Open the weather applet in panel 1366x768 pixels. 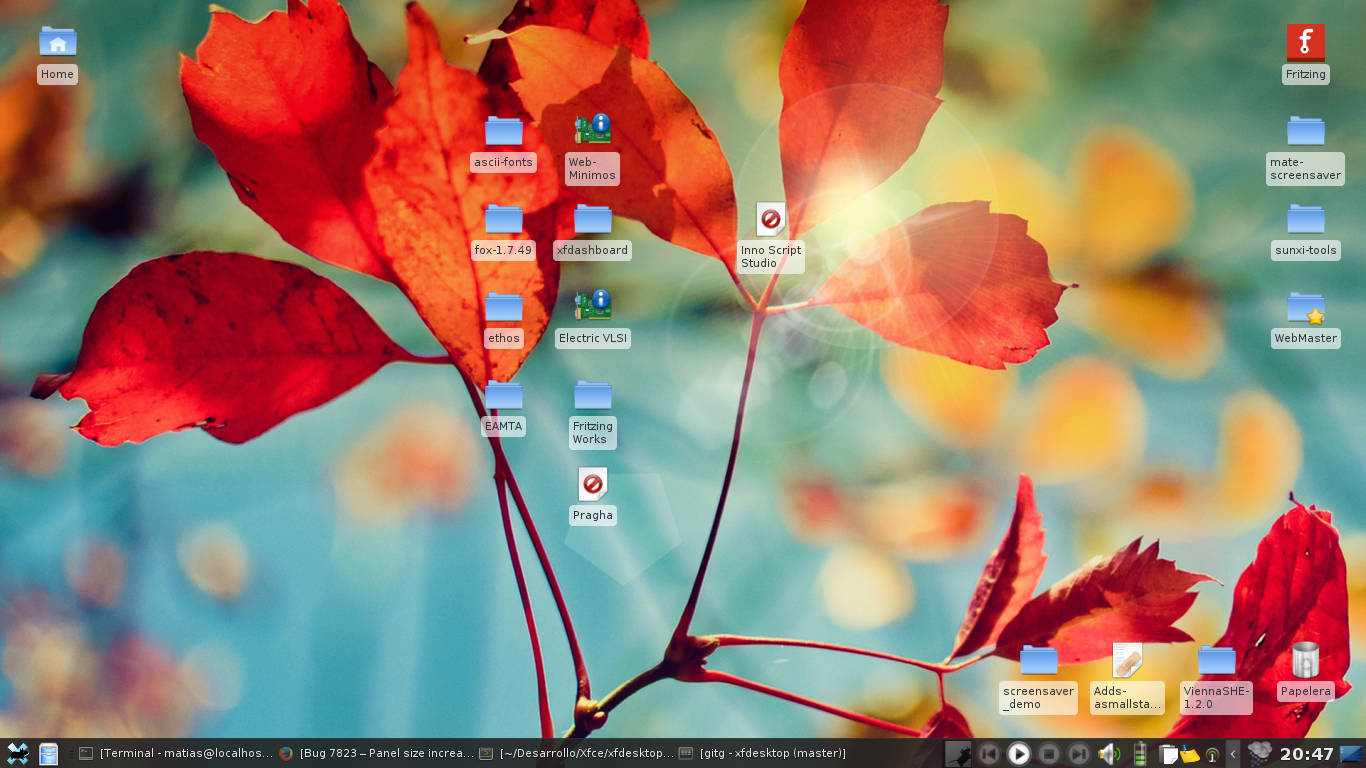pyautogui.click(x=1260, y=753)
